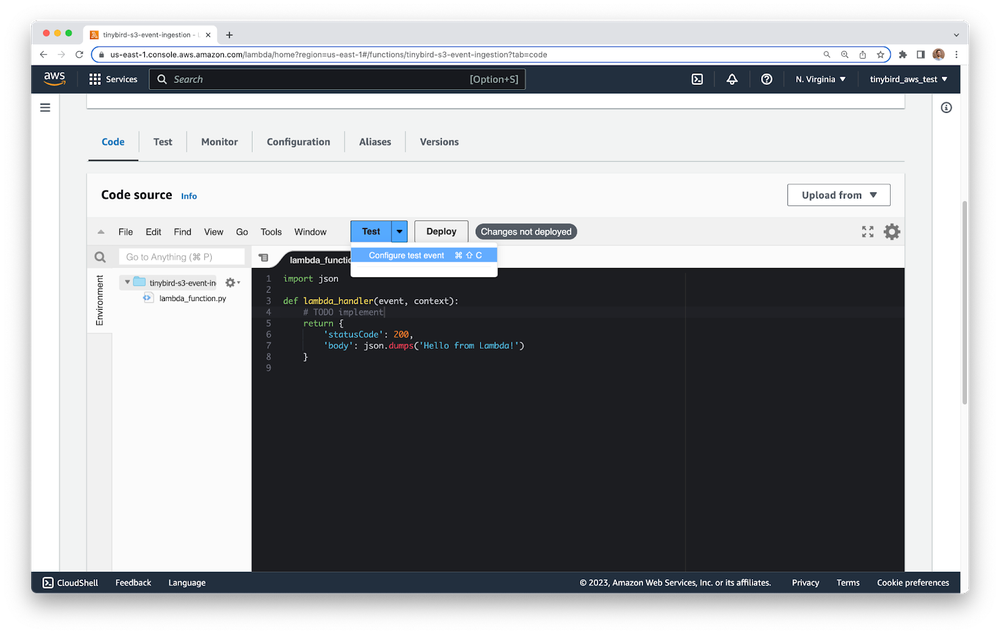Click the help question mark icon
The width and height of the screenshot is (1000, 634).
766,79
